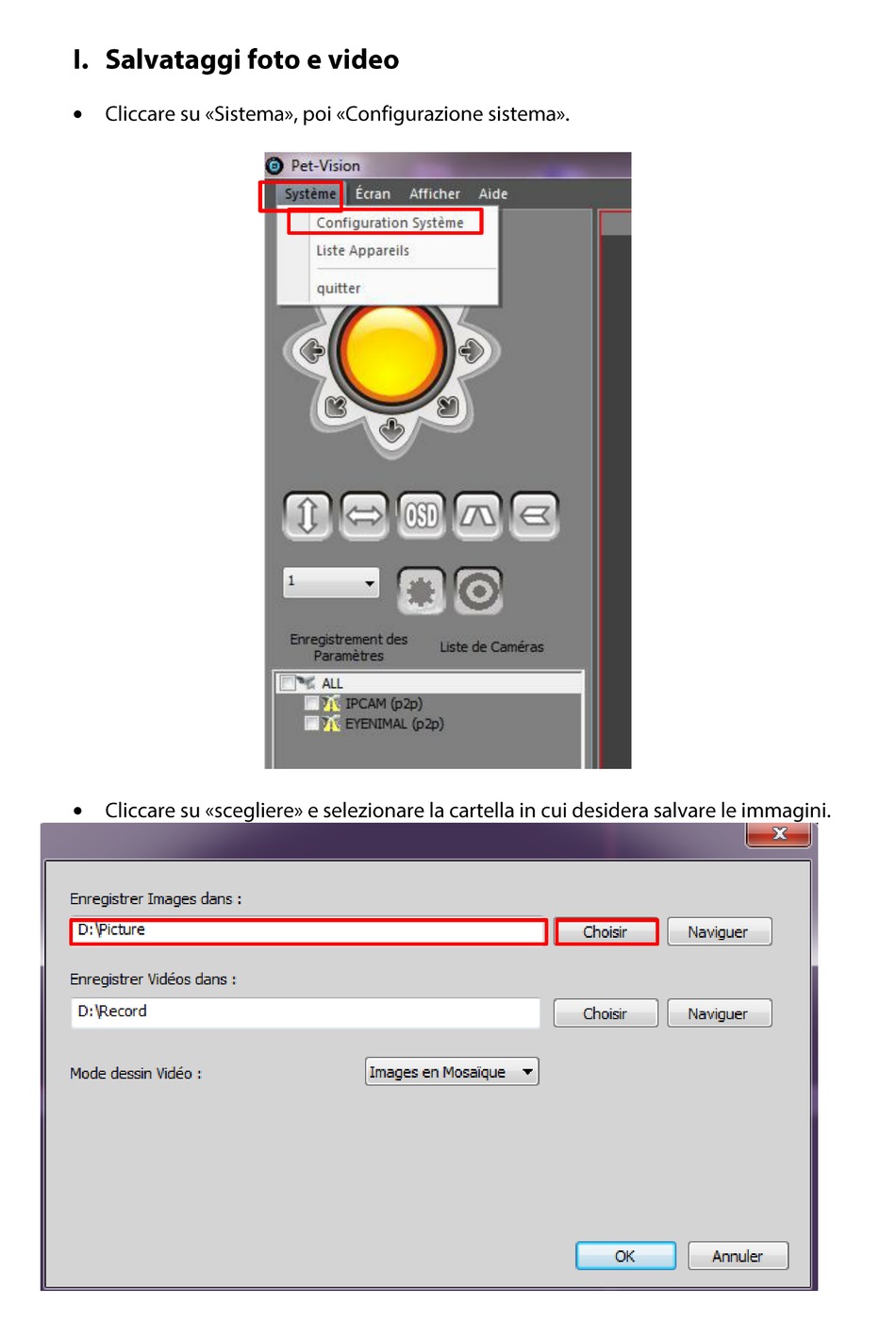Click the flip image icon
Image resolution: width=896 pixels, height=1339 pixels.
477,515
